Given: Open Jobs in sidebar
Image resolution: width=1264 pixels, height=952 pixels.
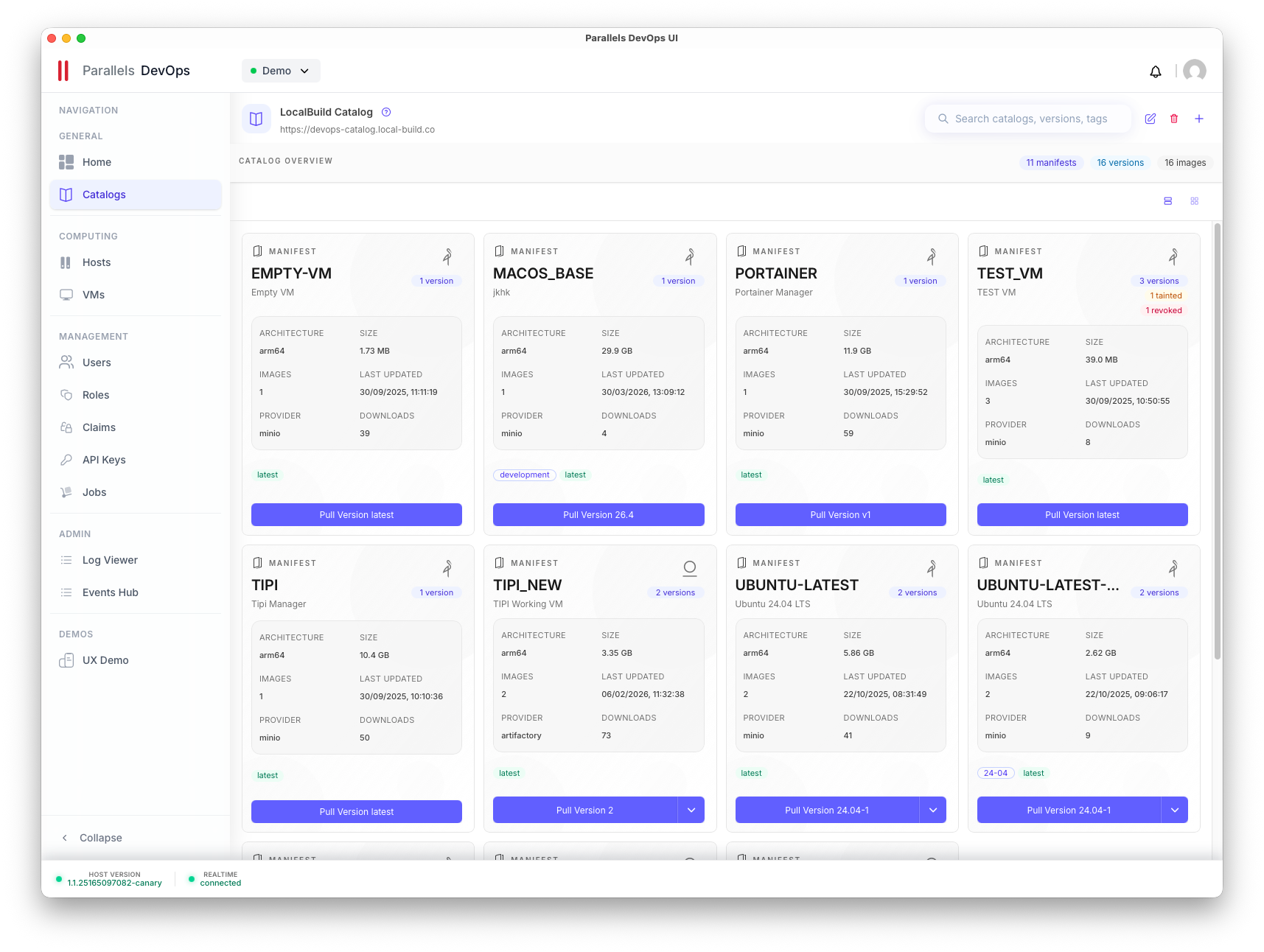Looking at the screenshot, I should pyautogui.click(x=136, y=492).
